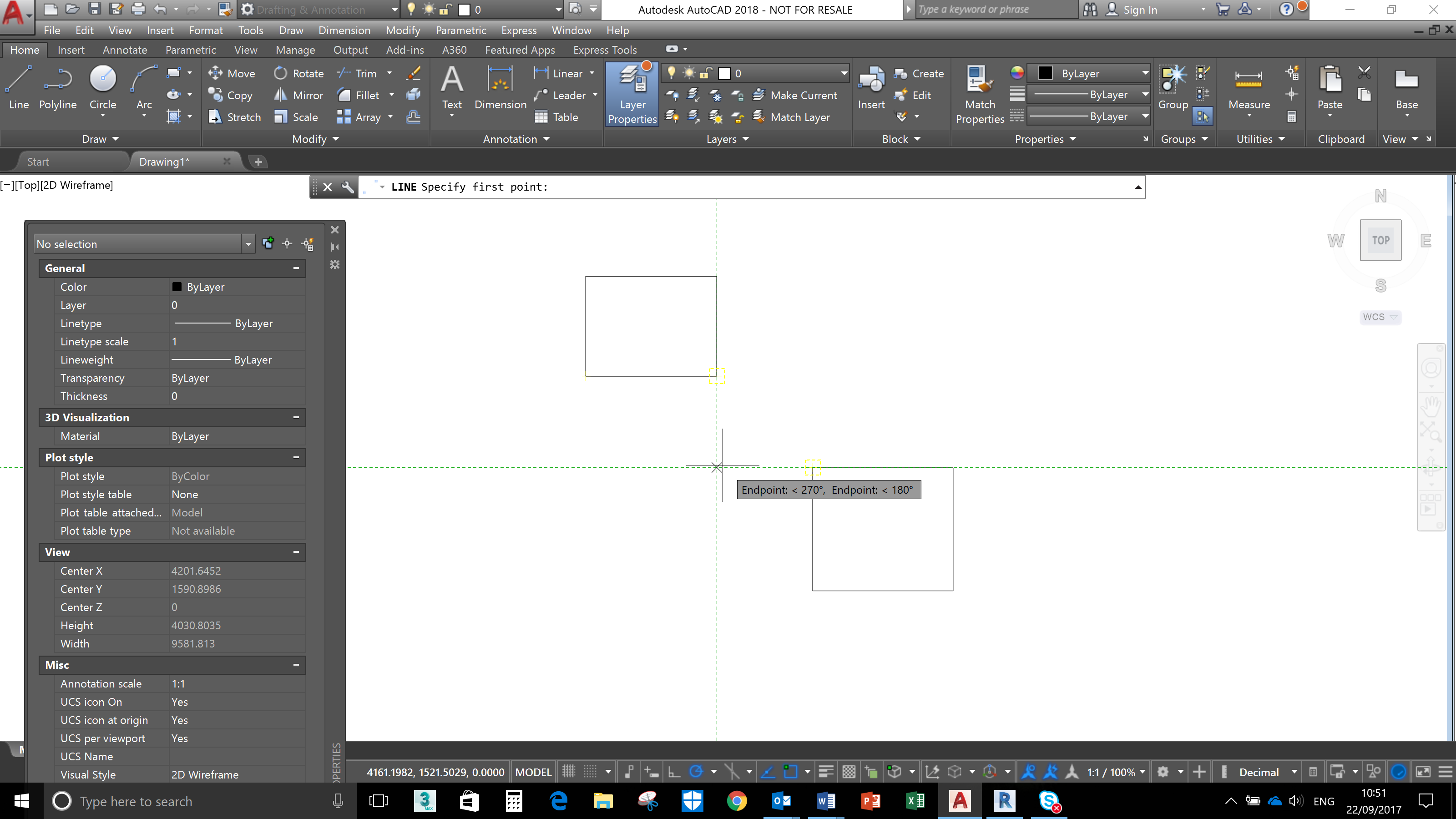Click Match Properties tool

tap(980, 94)
